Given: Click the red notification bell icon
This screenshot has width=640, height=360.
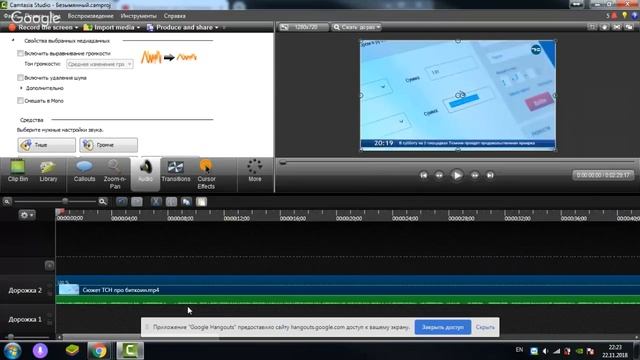Looking at the screenshot, I should [614, 16].
